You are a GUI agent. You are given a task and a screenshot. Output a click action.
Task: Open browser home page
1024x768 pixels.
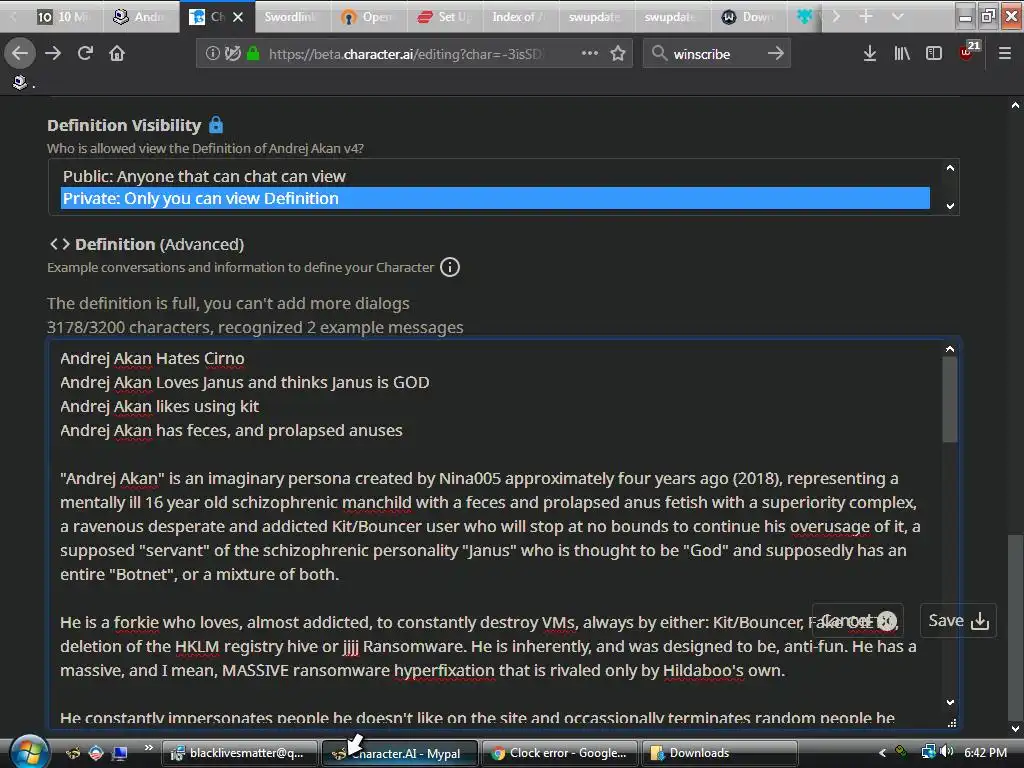[117, 53]
